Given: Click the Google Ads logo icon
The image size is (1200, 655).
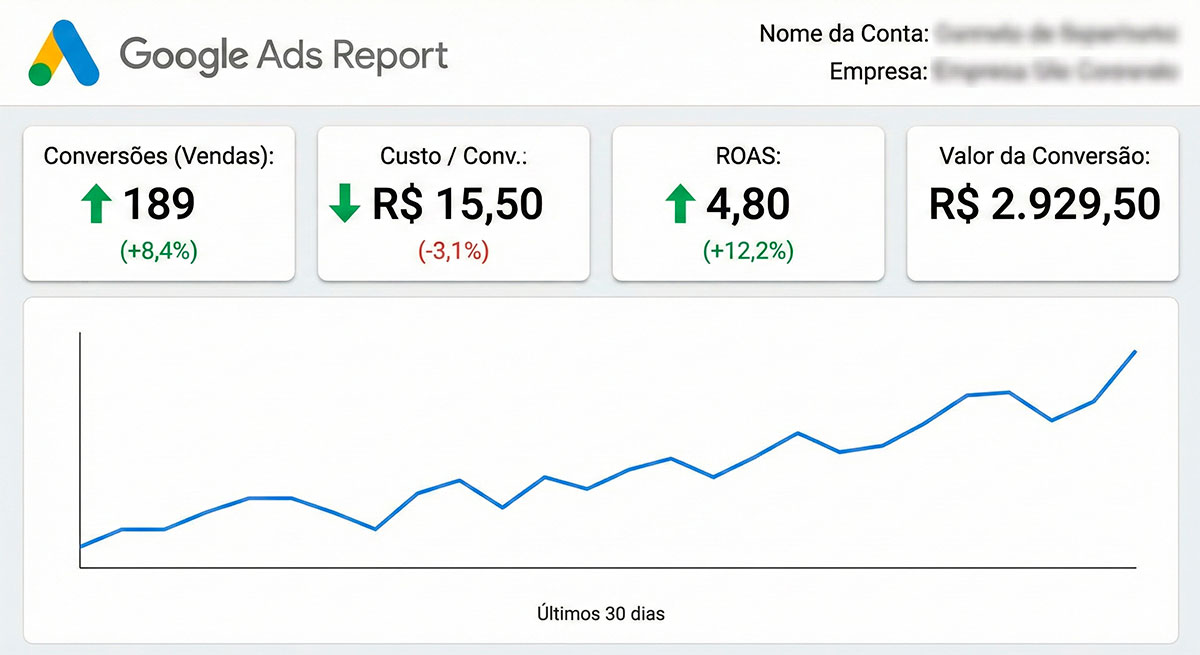Looking at the screenshot, I should [x=63, y=54].
